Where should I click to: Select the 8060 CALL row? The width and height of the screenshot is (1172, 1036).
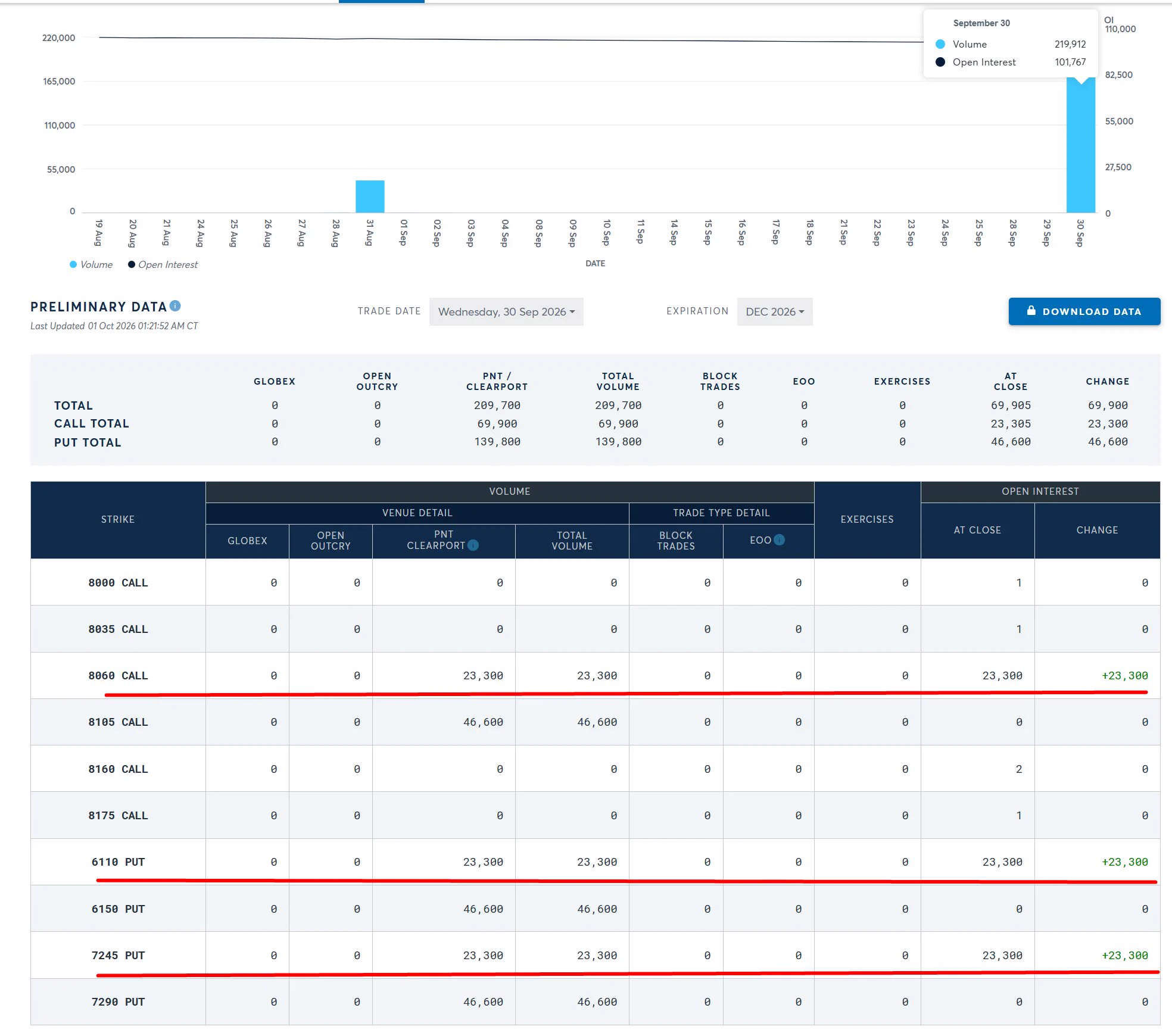[x=596, y=675]
